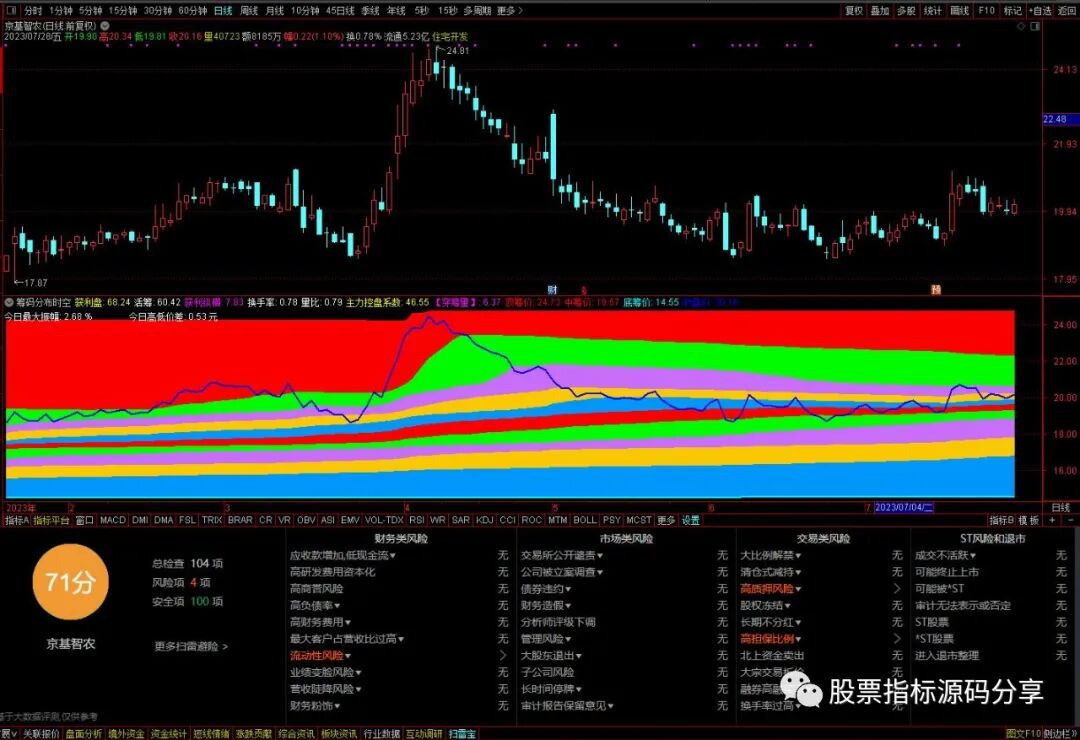
Task: Open the 扫雷宝 bottom tab
Action: pos(462,734)
